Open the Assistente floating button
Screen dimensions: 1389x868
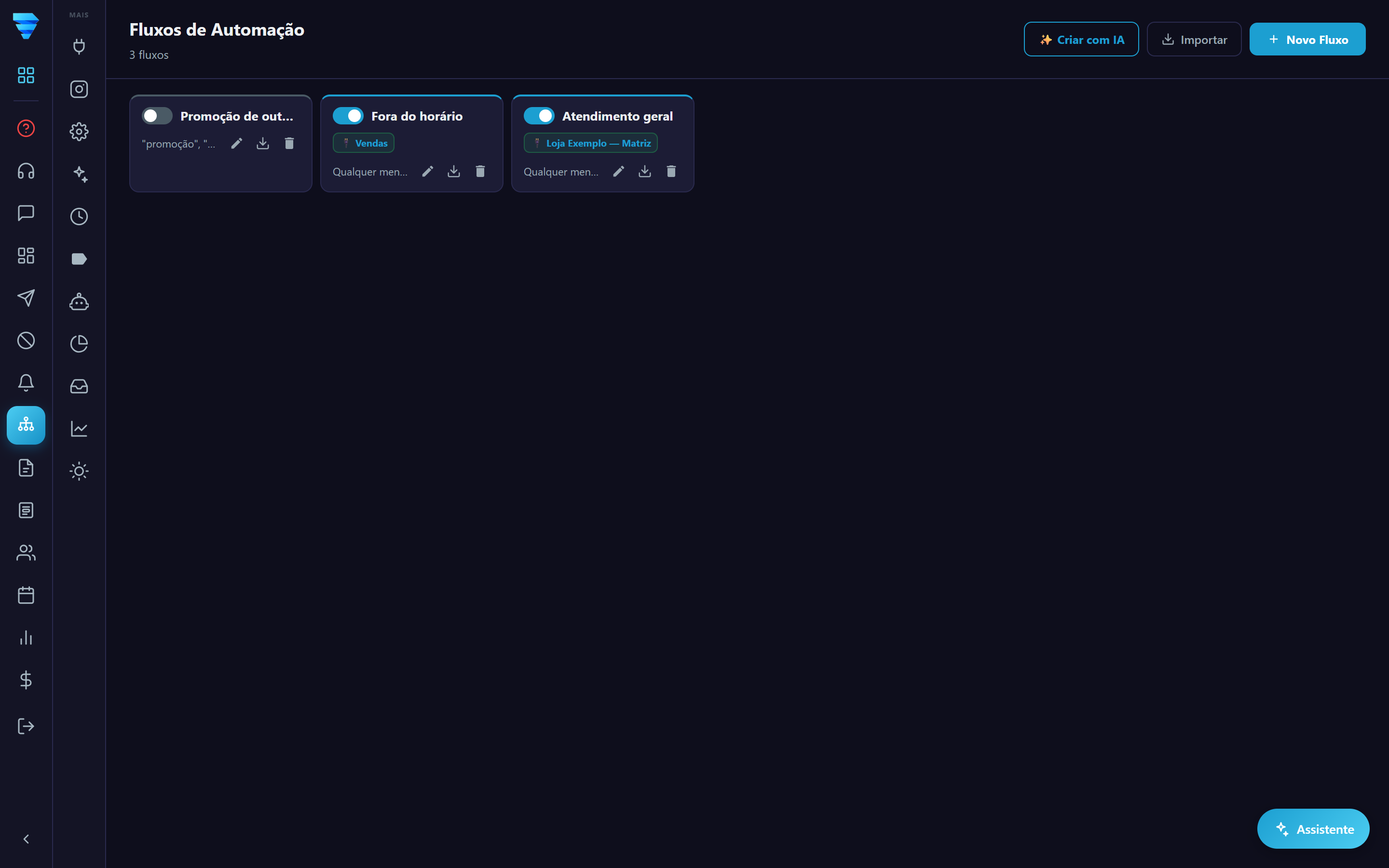coord(1313,828)
